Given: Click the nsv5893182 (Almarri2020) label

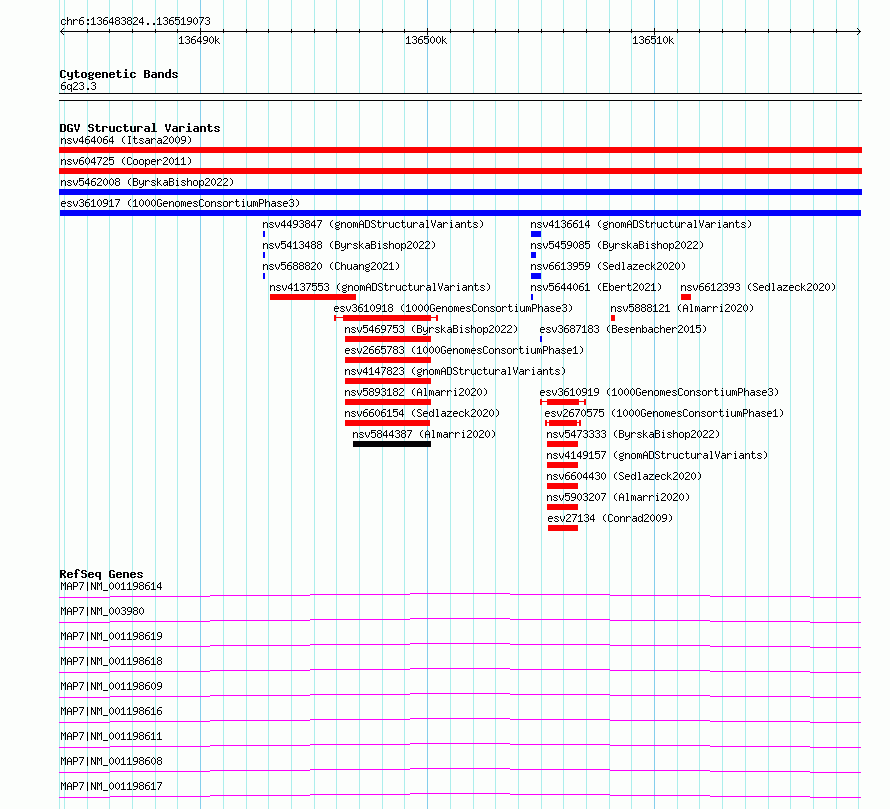Looking at the screenshot, I should pyautogui.click(x=416, y=392).
